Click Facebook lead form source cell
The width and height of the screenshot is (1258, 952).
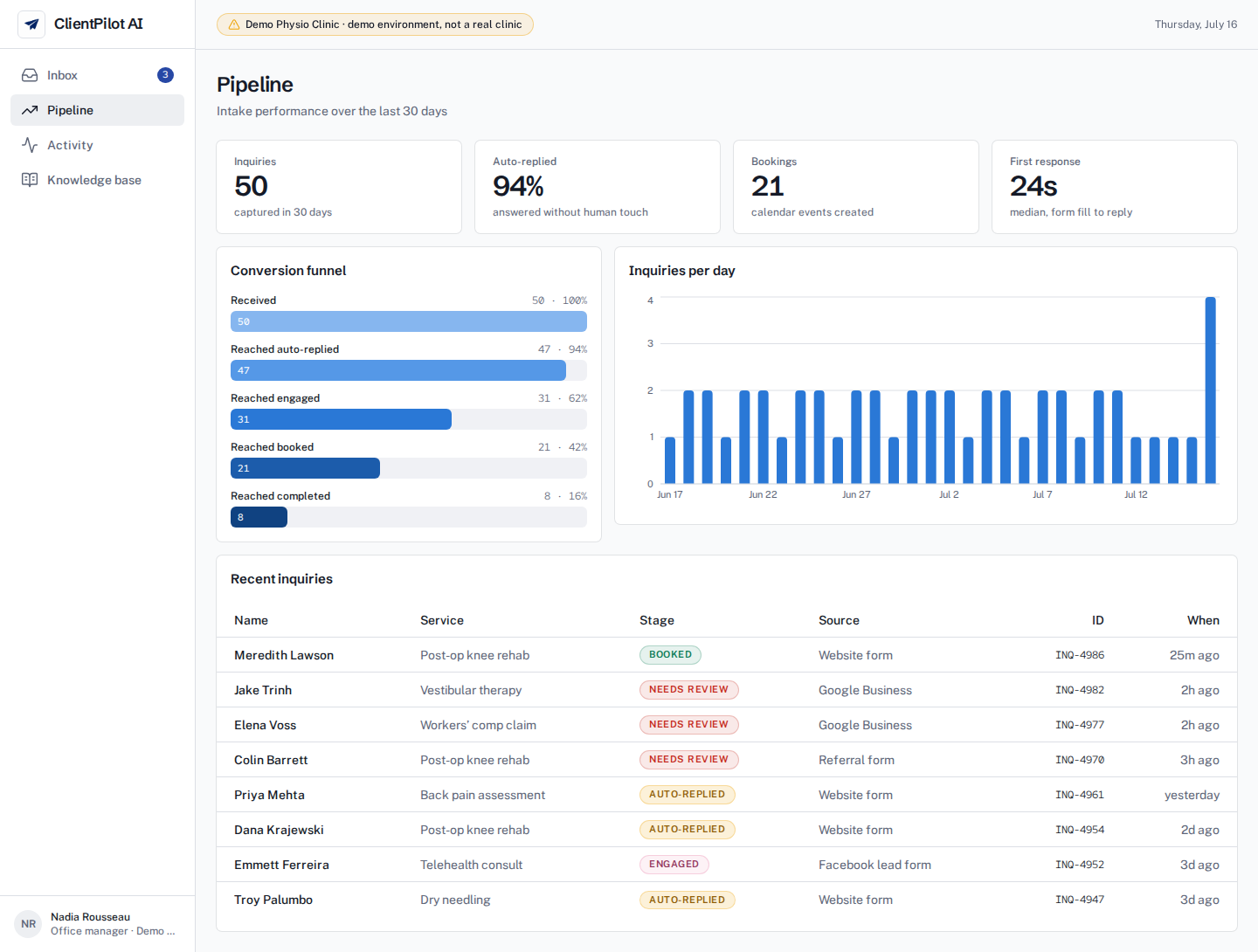(x=874, y=865)
